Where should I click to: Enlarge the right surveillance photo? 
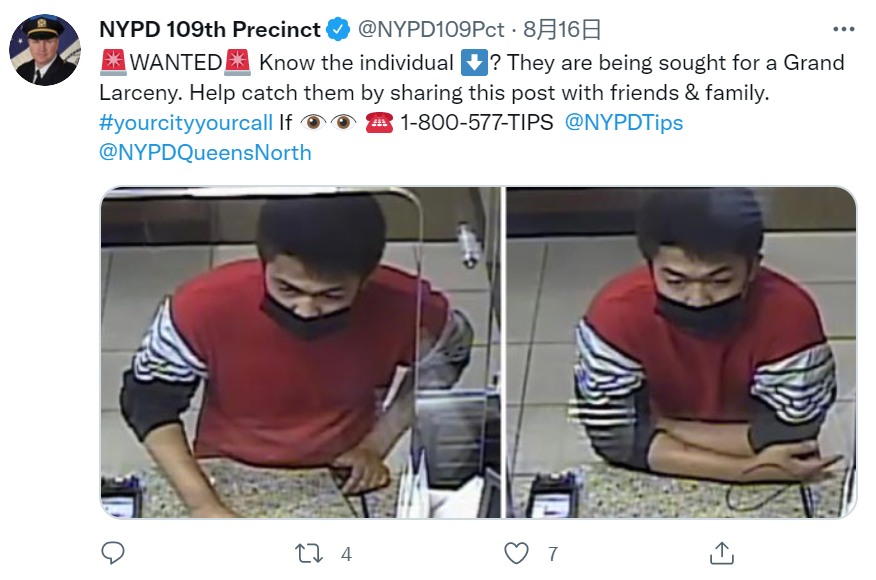pyautogui.click(x=682, y=352)
